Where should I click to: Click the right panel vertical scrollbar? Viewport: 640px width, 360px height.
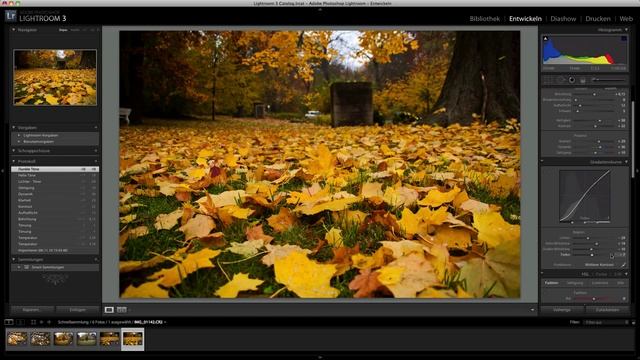tap(633, 139)
